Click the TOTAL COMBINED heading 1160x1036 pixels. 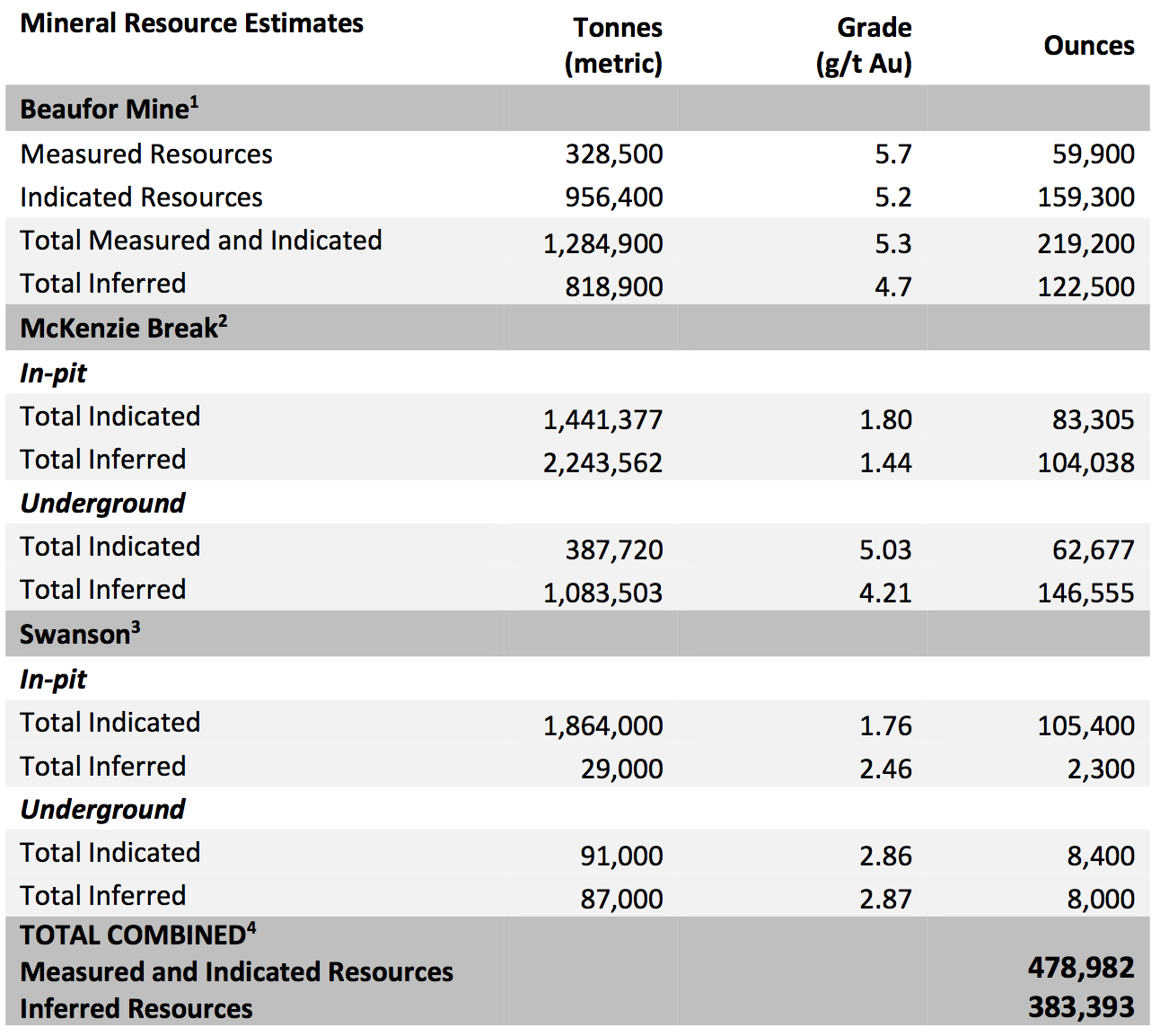pos(132,935)
